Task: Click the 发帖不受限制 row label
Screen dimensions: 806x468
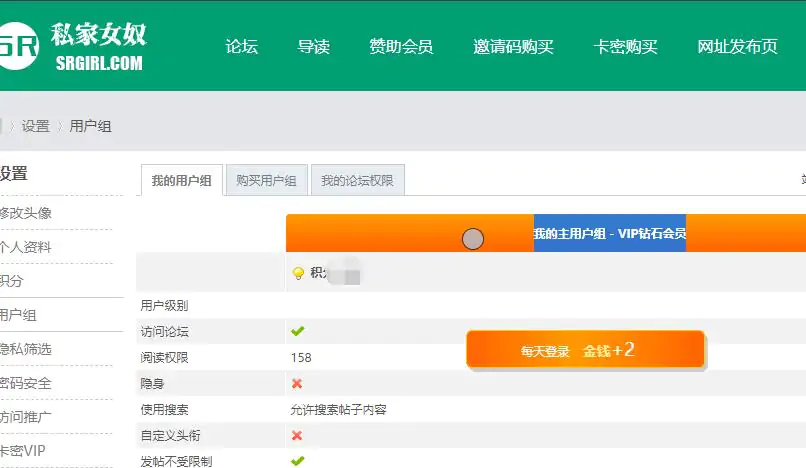Action: click(176, 461)
